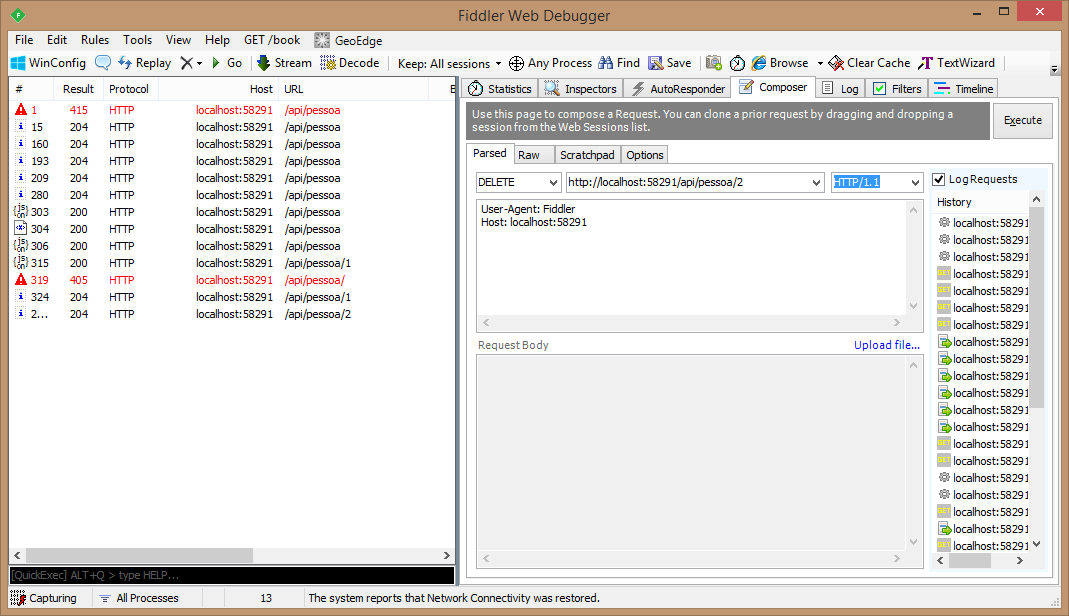Open the Scratchpad composer sub-tab

[x=587, y=155]
